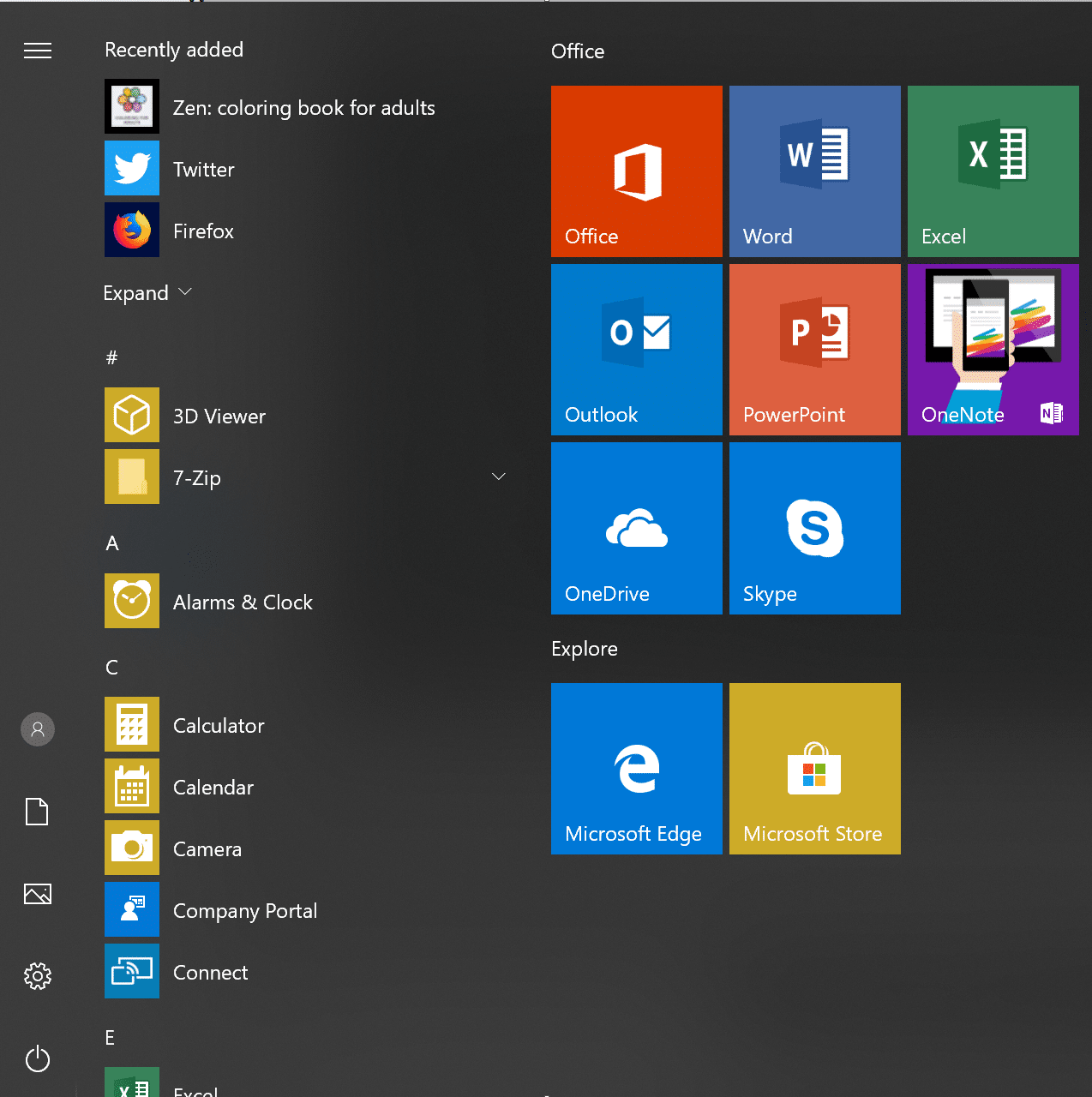
Task: Open the user account icon
Action: [38, 729]
